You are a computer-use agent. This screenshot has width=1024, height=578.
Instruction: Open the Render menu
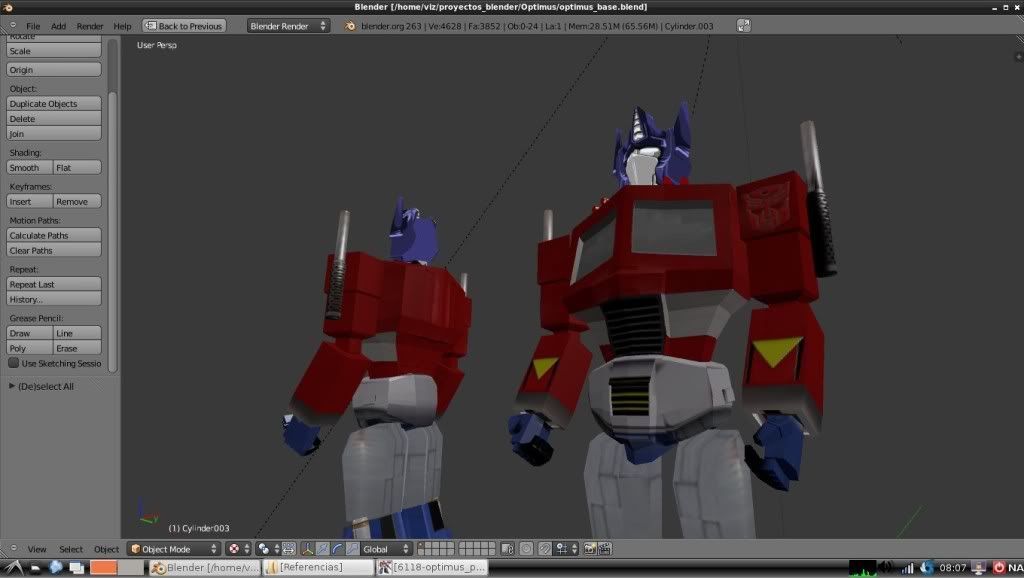(x=90, y=26)
